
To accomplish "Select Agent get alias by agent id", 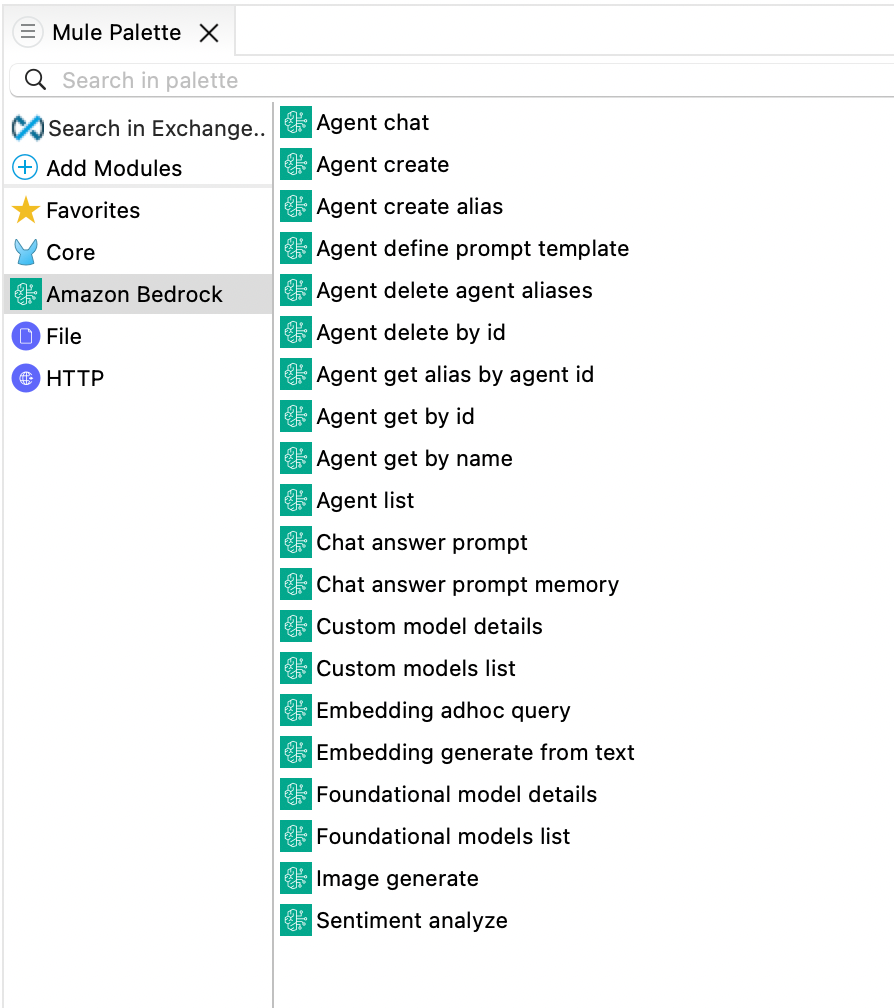I will 455,374.
